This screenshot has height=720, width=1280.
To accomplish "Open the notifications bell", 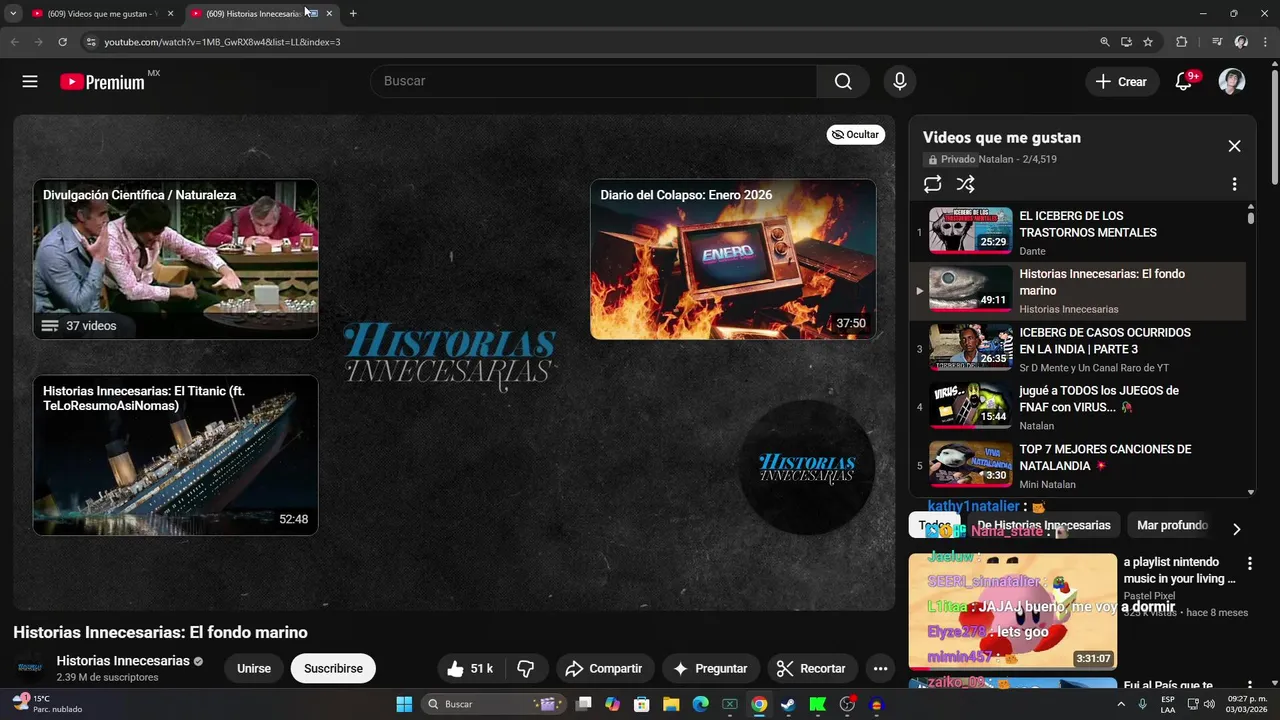I will click(x=1184, y=82).
